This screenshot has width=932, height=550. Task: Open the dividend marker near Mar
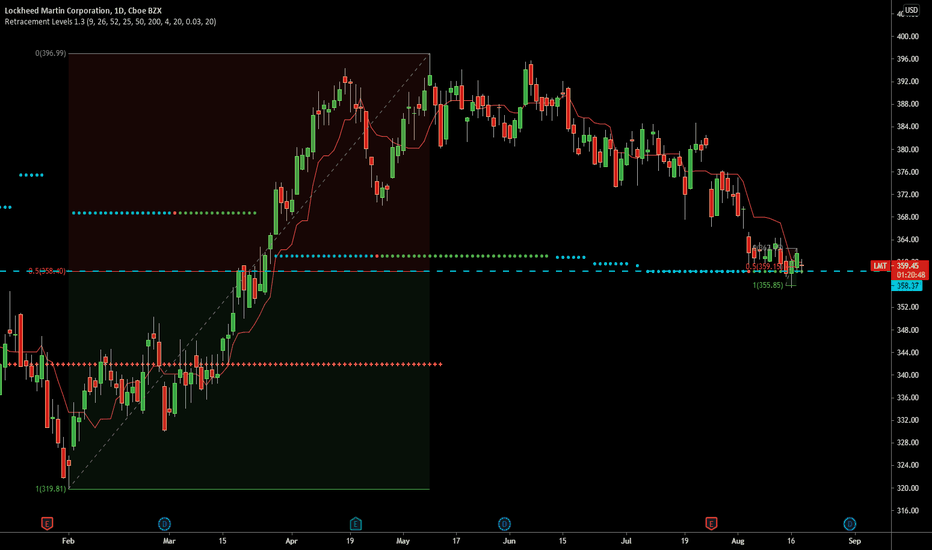point(164,524)
